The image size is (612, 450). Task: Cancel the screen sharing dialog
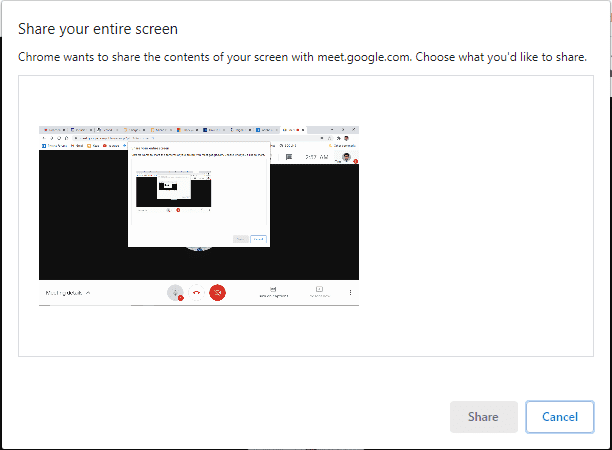(559, 417)
